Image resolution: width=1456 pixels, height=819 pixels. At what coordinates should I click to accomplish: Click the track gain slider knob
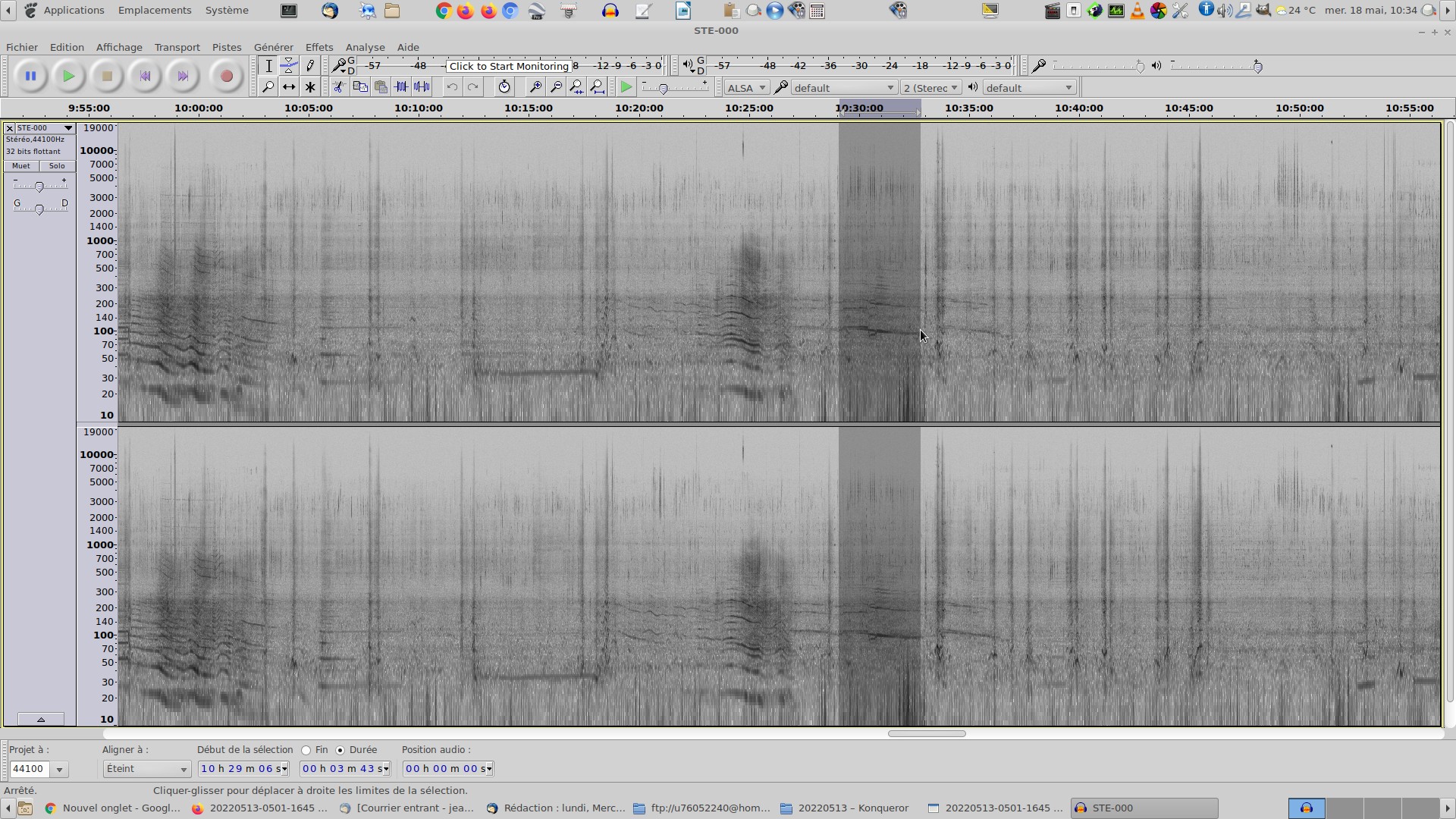click(x=39, y=187)
